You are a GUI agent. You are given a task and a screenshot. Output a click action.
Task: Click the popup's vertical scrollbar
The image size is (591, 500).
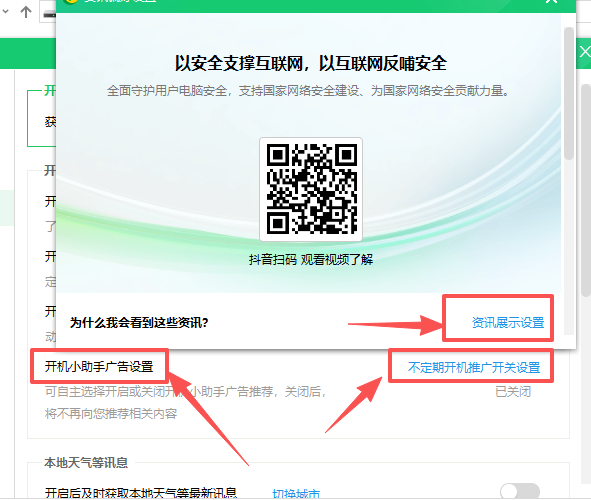(x=569, y=93)
